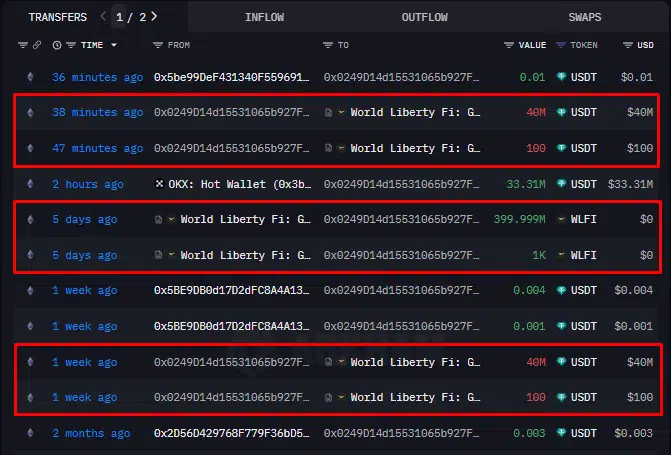Switch to the OUTFLOW tab
Screen dimensions: 671x455
pyautogui.click(x=424, y=17)
